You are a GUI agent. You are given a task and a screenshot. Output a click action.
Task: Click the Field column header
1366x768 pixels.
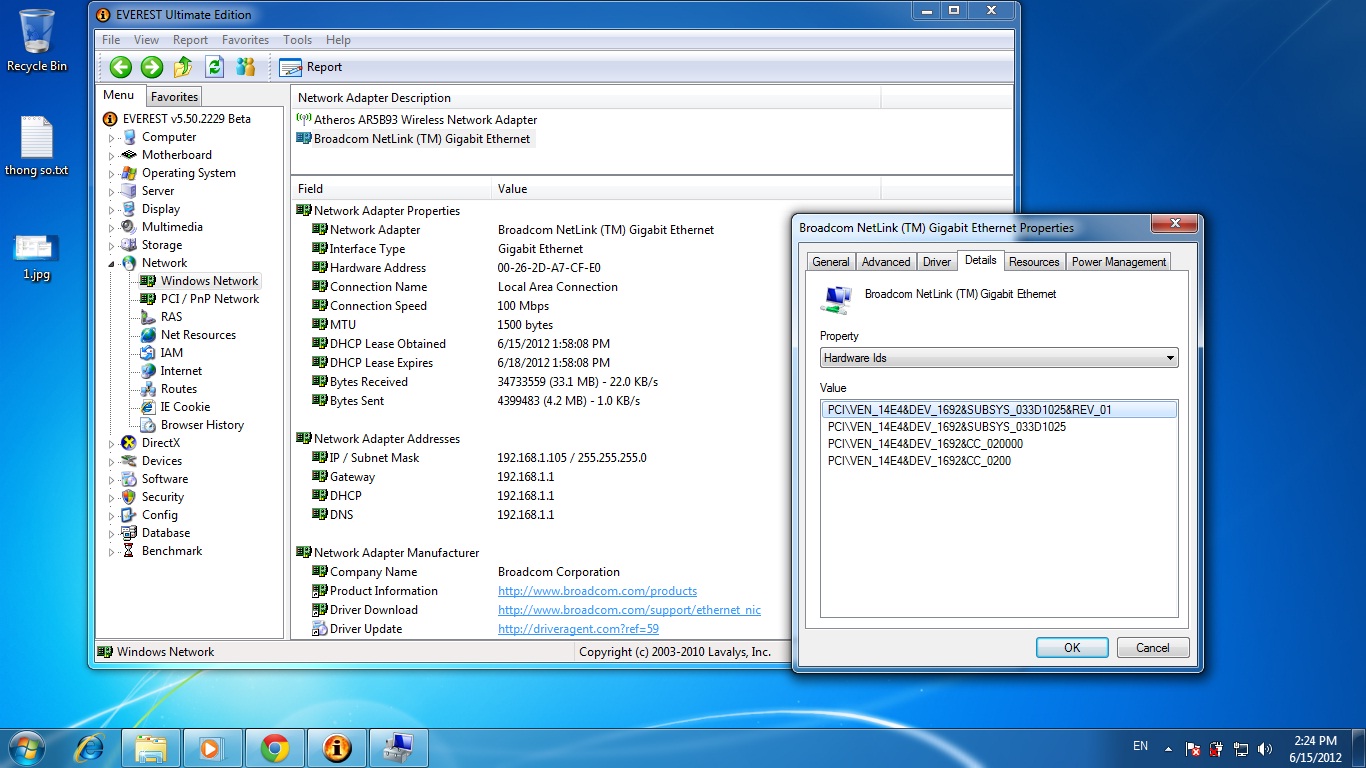[392, 189]
